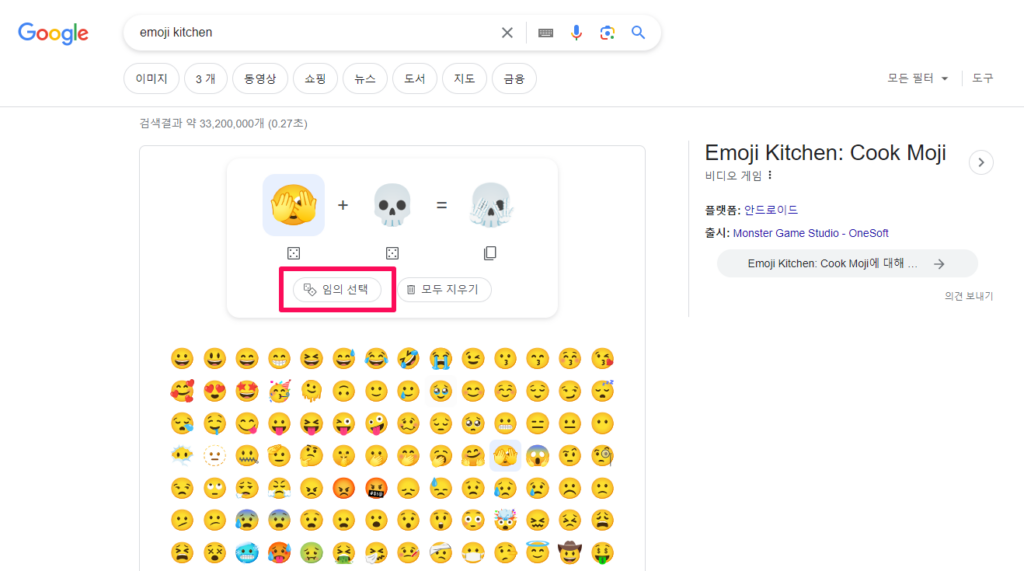This screenshot has width=1024, height=571.
Task: Pick the melting face emoji
Action: pyautogui.click(x=312, y=391)
